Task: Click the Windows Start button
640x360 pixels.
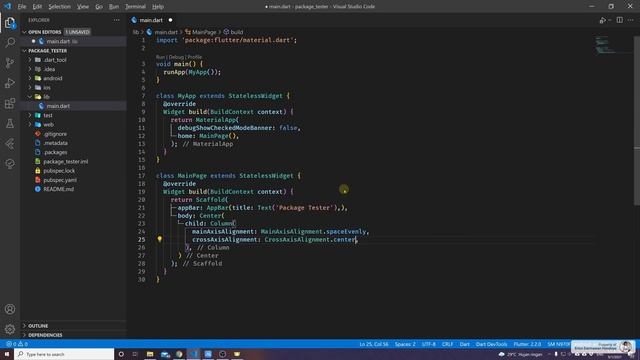Action: click(x=7, y=354)
